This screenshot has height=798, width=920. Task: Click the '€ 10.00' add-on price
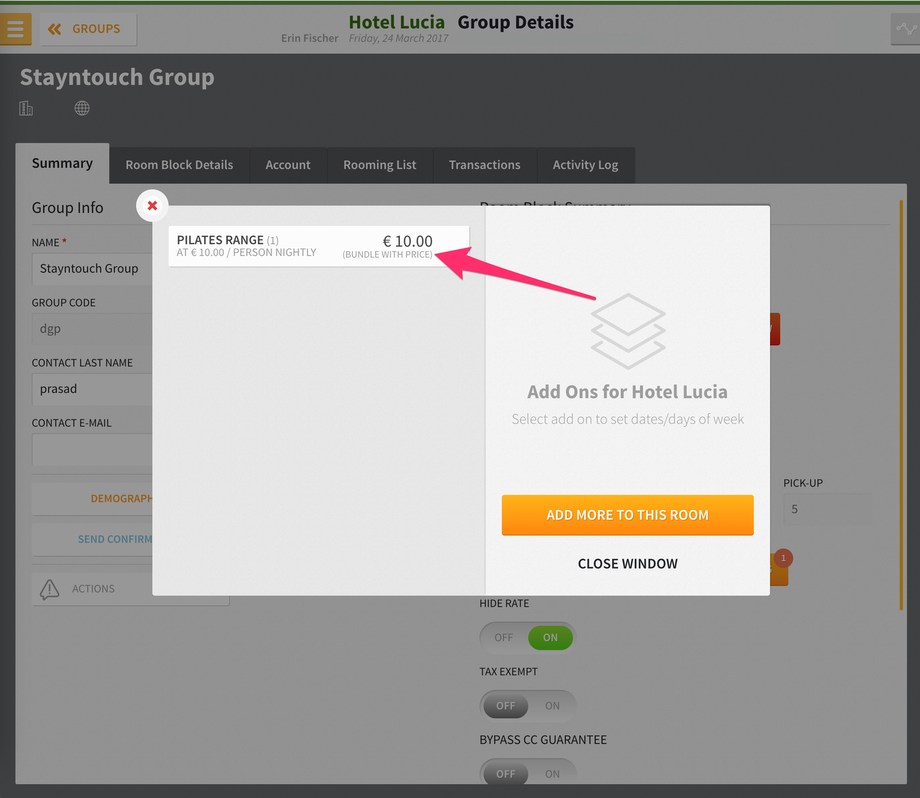(x=408, y=241)
